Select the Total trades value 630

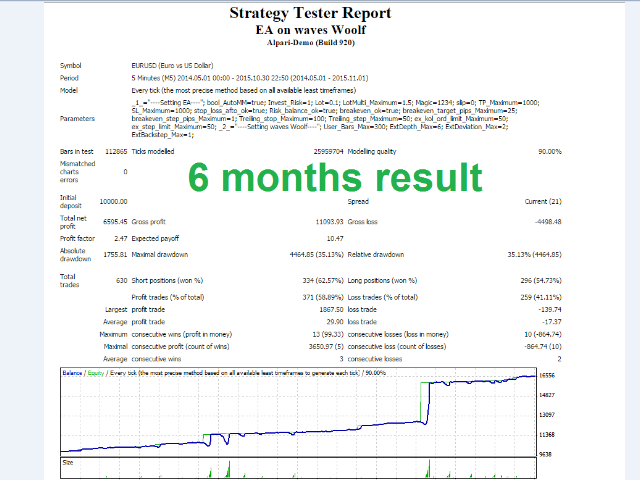[122, 281]
